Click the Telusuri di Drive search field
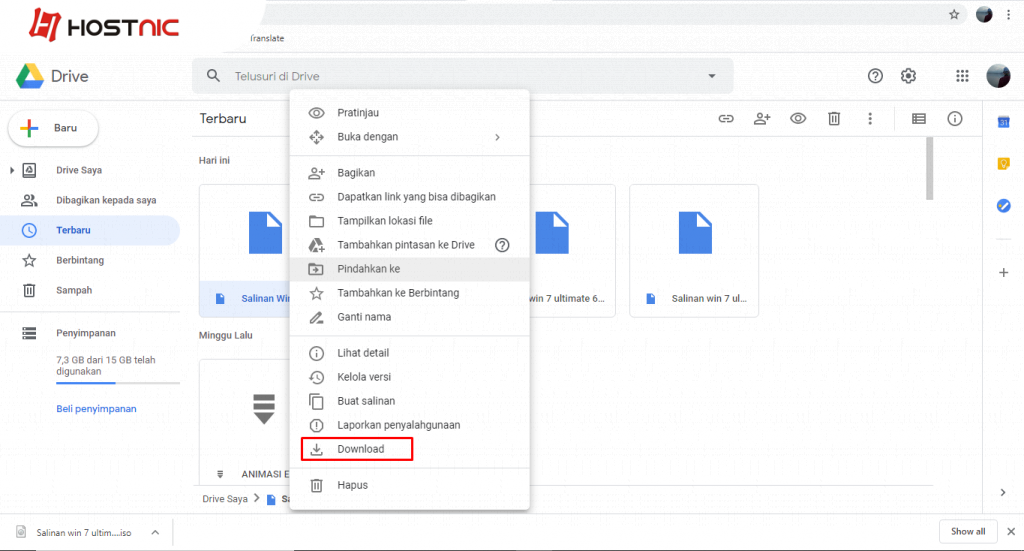This screenshot has height=551, width=1024. click(x=450, y=76)
